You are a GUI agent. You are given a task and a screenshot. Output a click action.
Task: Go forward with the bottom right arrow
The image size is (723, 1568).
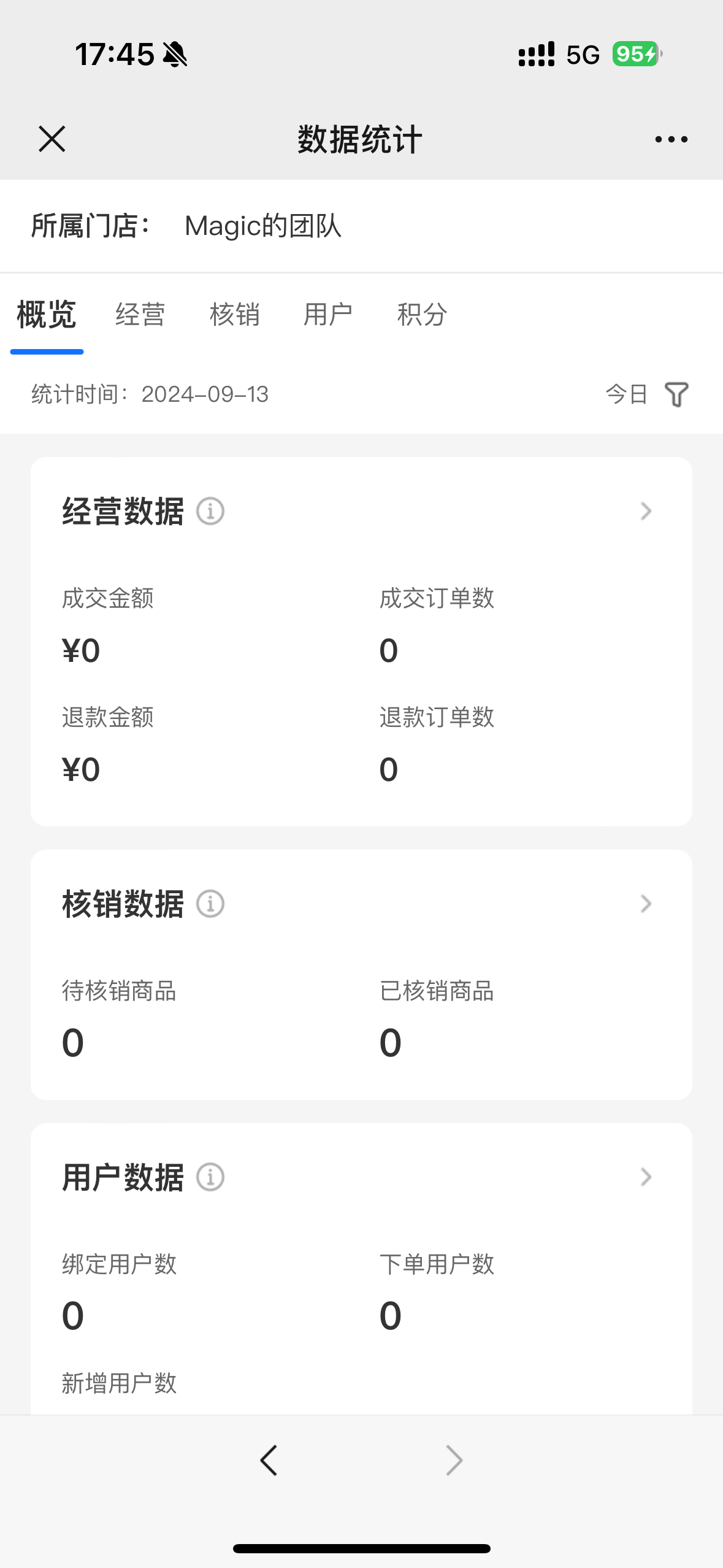tap(454, 1460)
